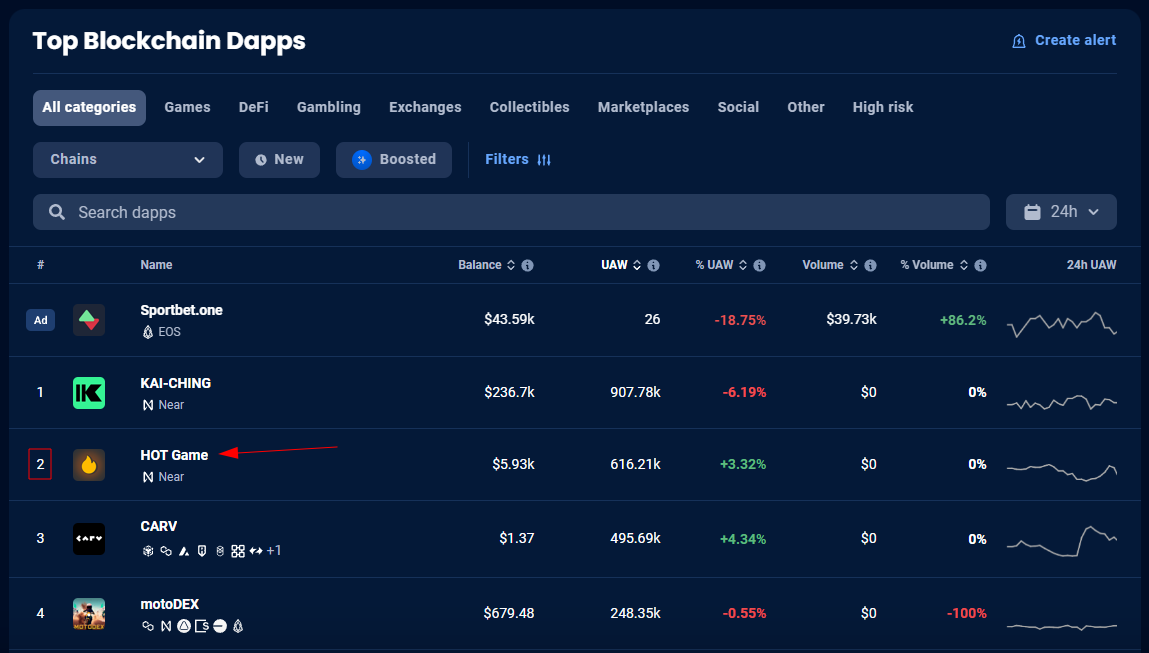
Task: Open the Exchanges category tab
Action: point(425,108)
